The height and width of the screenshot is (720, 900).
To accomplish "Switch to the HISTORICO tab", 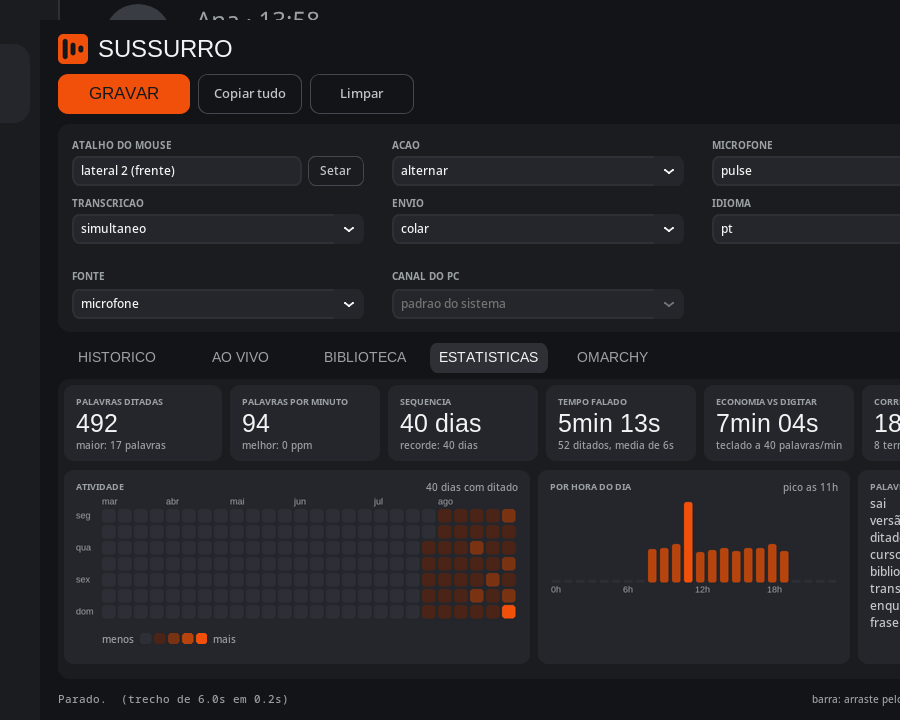I will pyautogui.click(x=117, y=358).
